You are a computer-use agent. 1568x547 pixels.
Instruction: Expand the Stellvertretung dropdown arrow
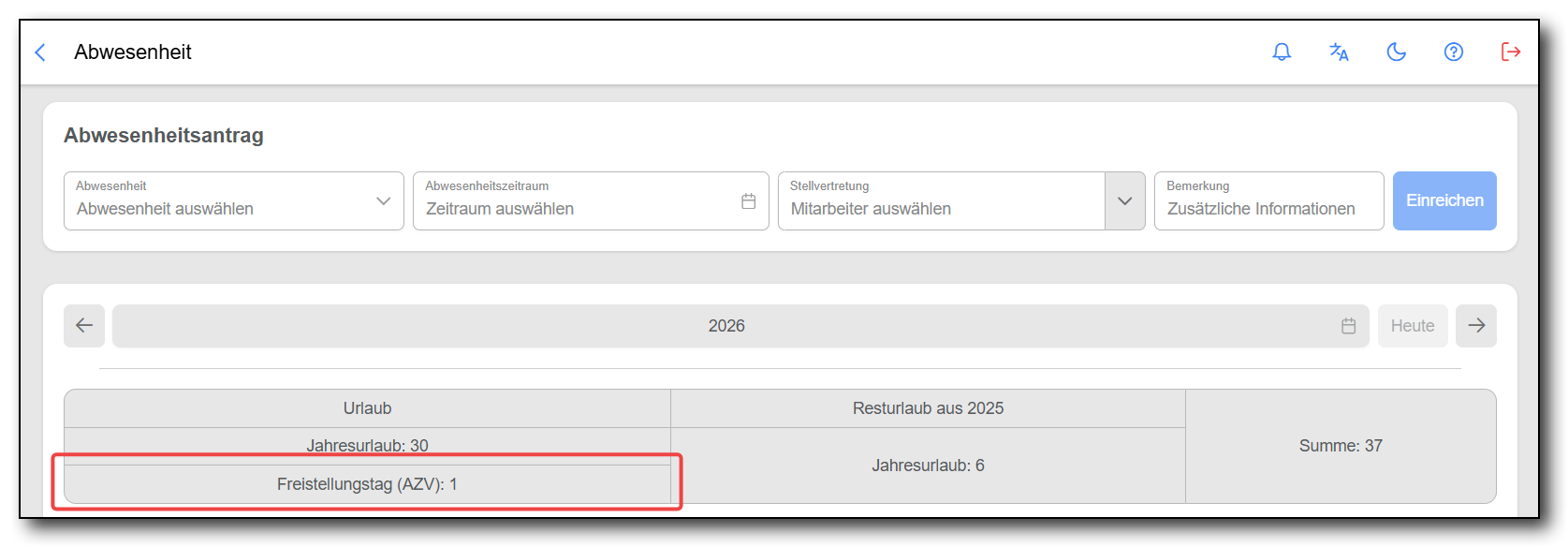[1125, 200]
